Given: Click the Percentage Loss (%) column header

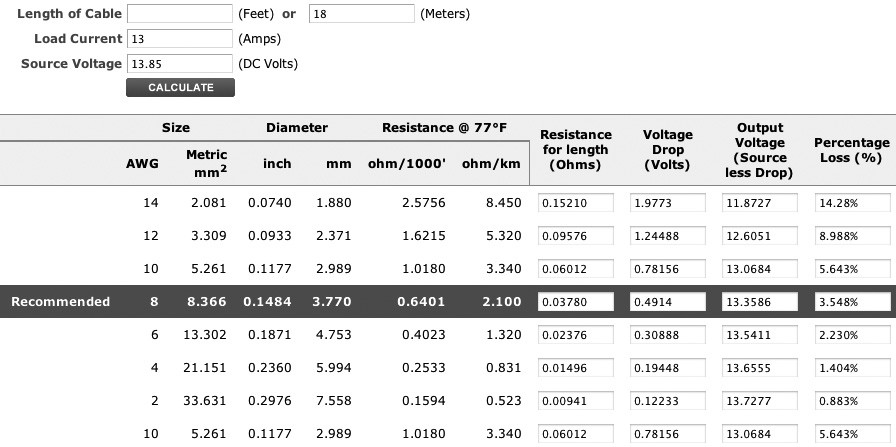Looking at the screenshot, I should click(851, 150).
